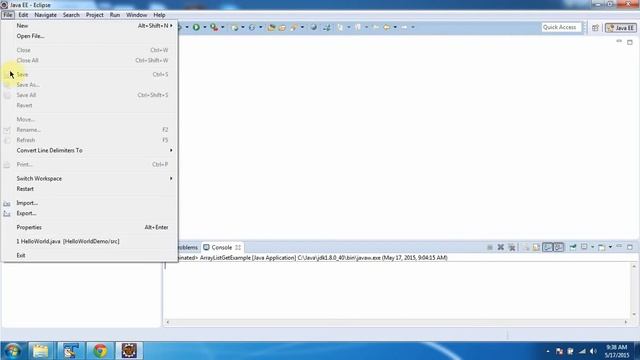
Task: Open the Windows Start menu
Action: (x=13, y=351)
